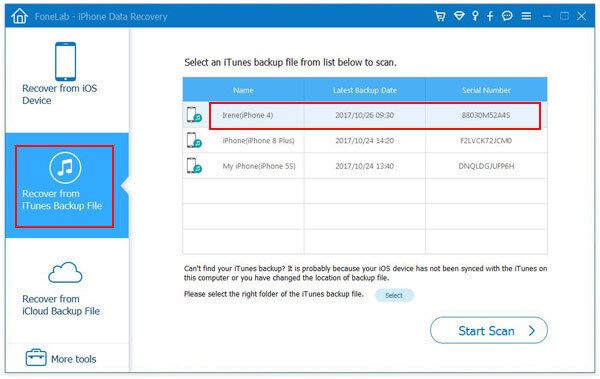Open More tools
600x379 pixels.
[61, 358]
